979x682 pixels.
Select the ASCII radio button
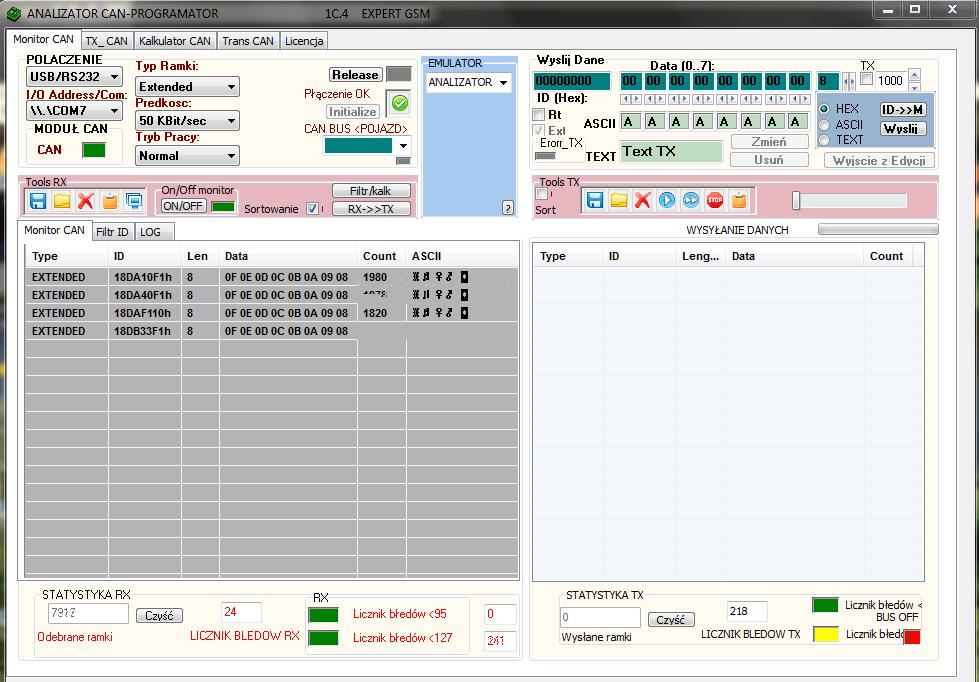(825, 124)
